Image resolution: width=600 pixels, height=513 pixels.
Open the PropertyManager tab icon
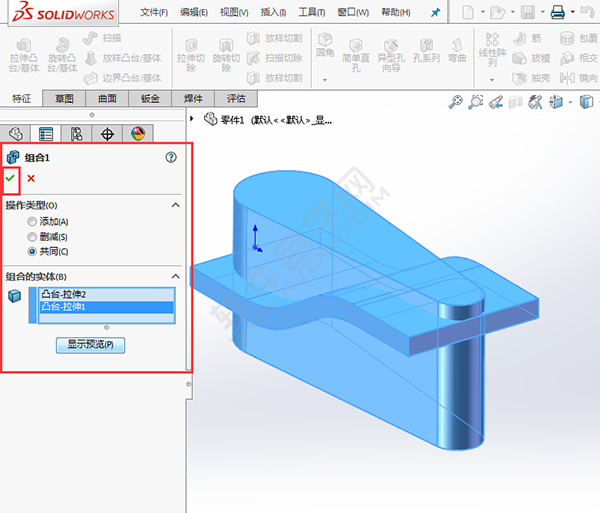45,134
